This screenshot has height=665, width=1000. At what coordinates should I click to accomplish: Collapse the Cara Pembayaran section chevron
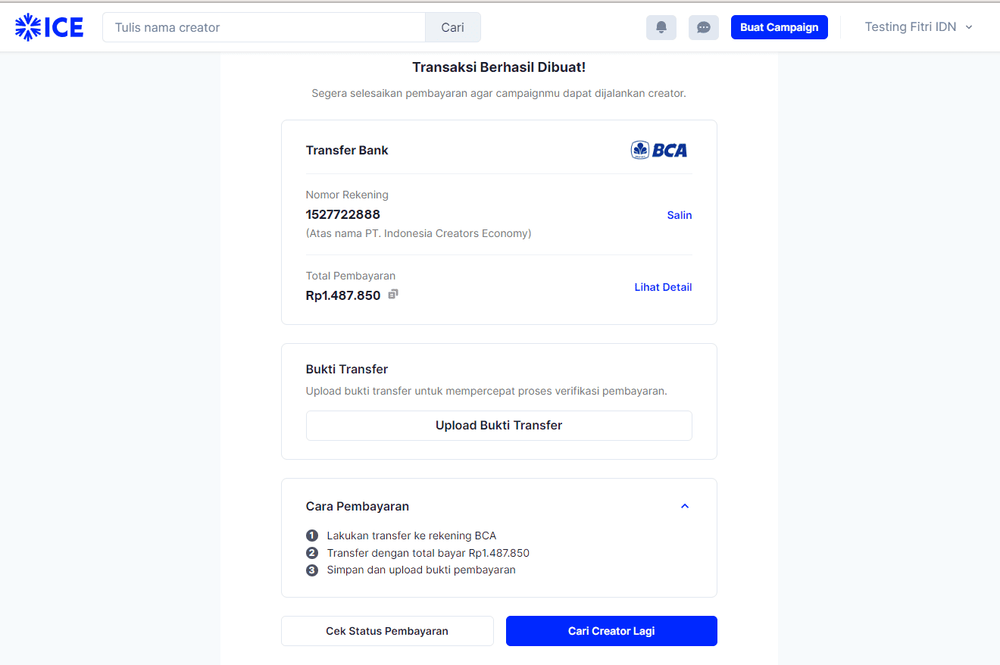pos(685,506)
